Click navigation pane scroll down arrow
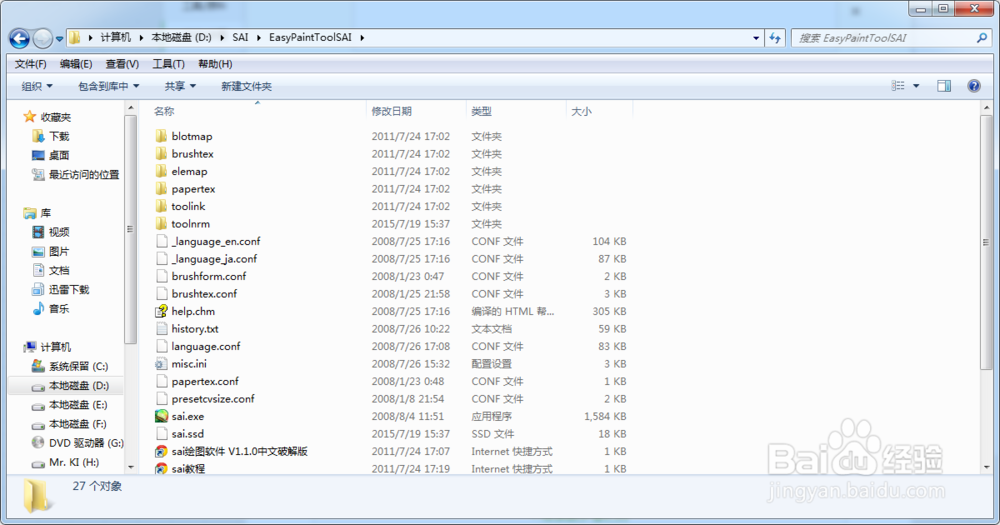This screenshot has height=525, width=1000. pyautogui.click(x=131, y=467)
